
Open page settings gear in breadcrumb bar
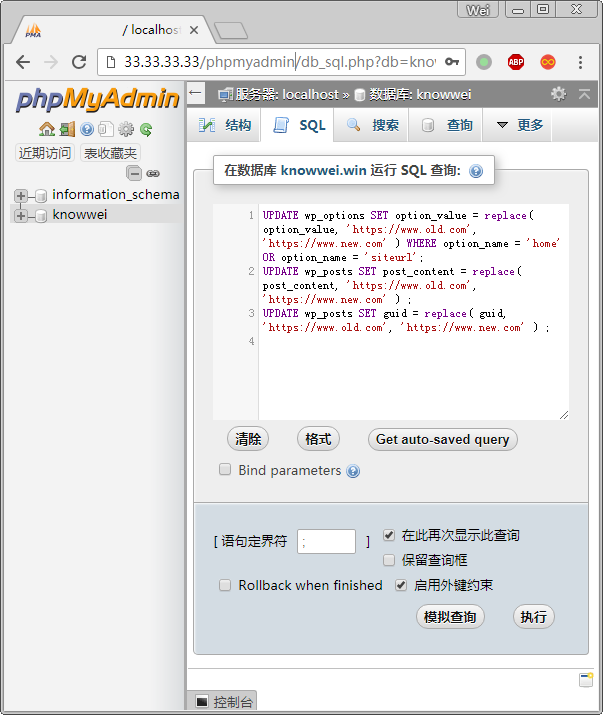(558, 94)
